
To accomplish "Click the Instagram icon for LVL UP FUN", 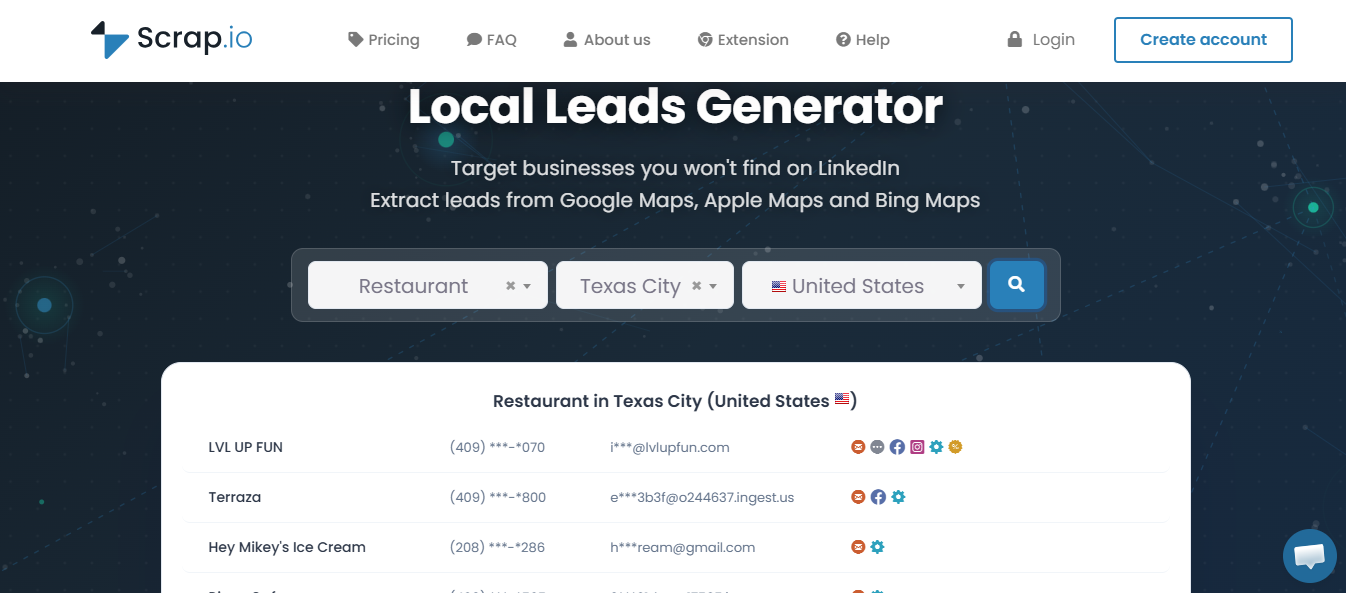I will click(x=917, y=447).
